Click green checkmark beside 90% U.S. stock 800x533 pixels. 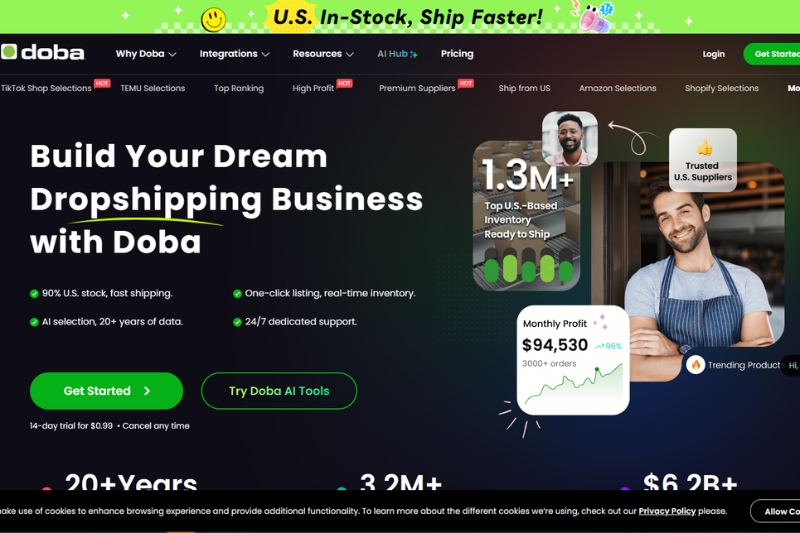[x=34, y=294]
